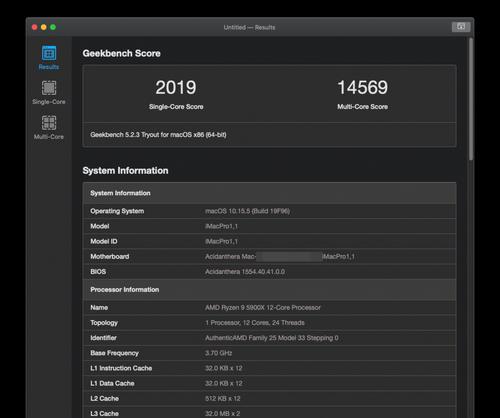Click the System Information section heading
This screenshot has height=418, width=500.
pos(125,171)
